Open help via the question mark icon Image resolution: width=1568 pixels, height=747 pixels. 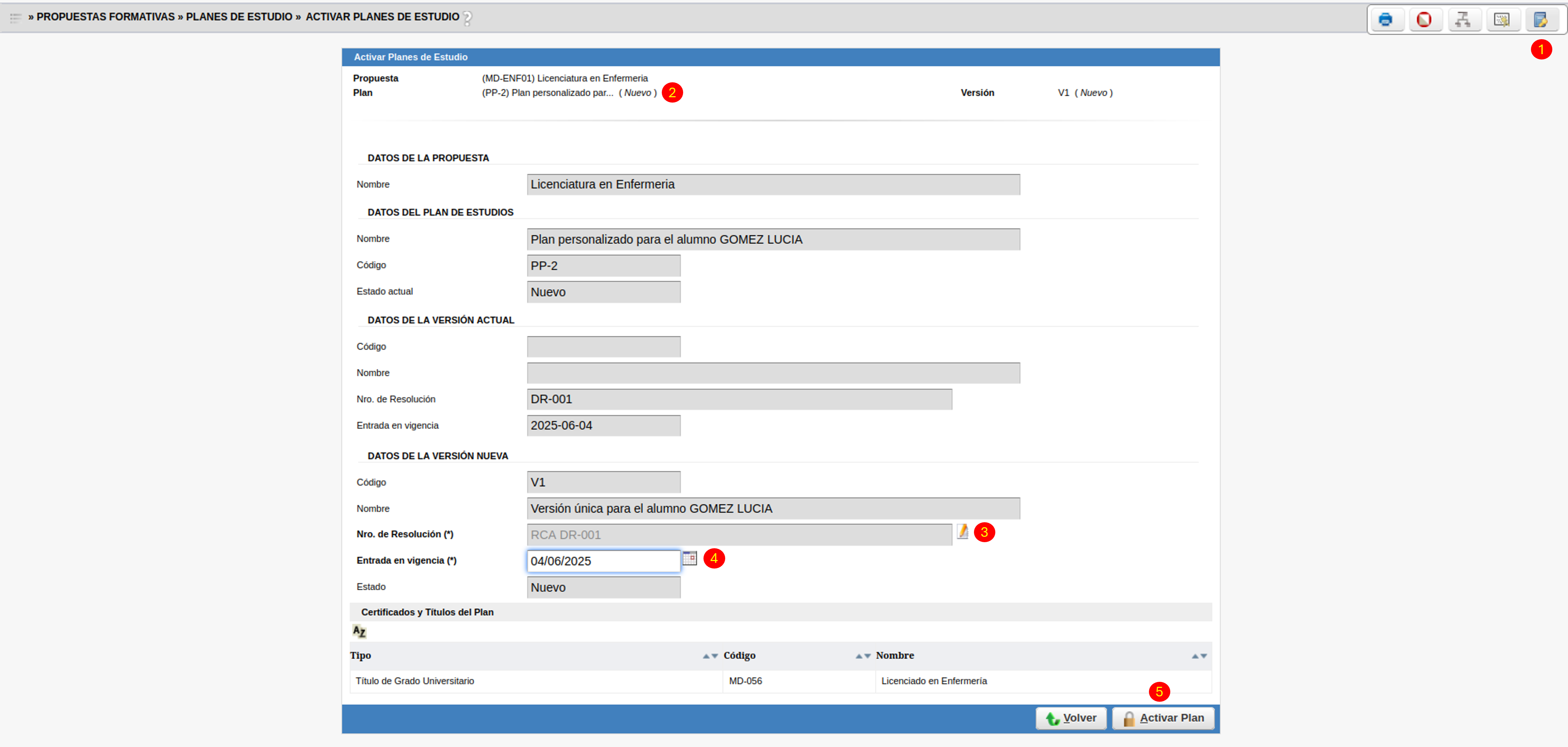tap(468, 18)
